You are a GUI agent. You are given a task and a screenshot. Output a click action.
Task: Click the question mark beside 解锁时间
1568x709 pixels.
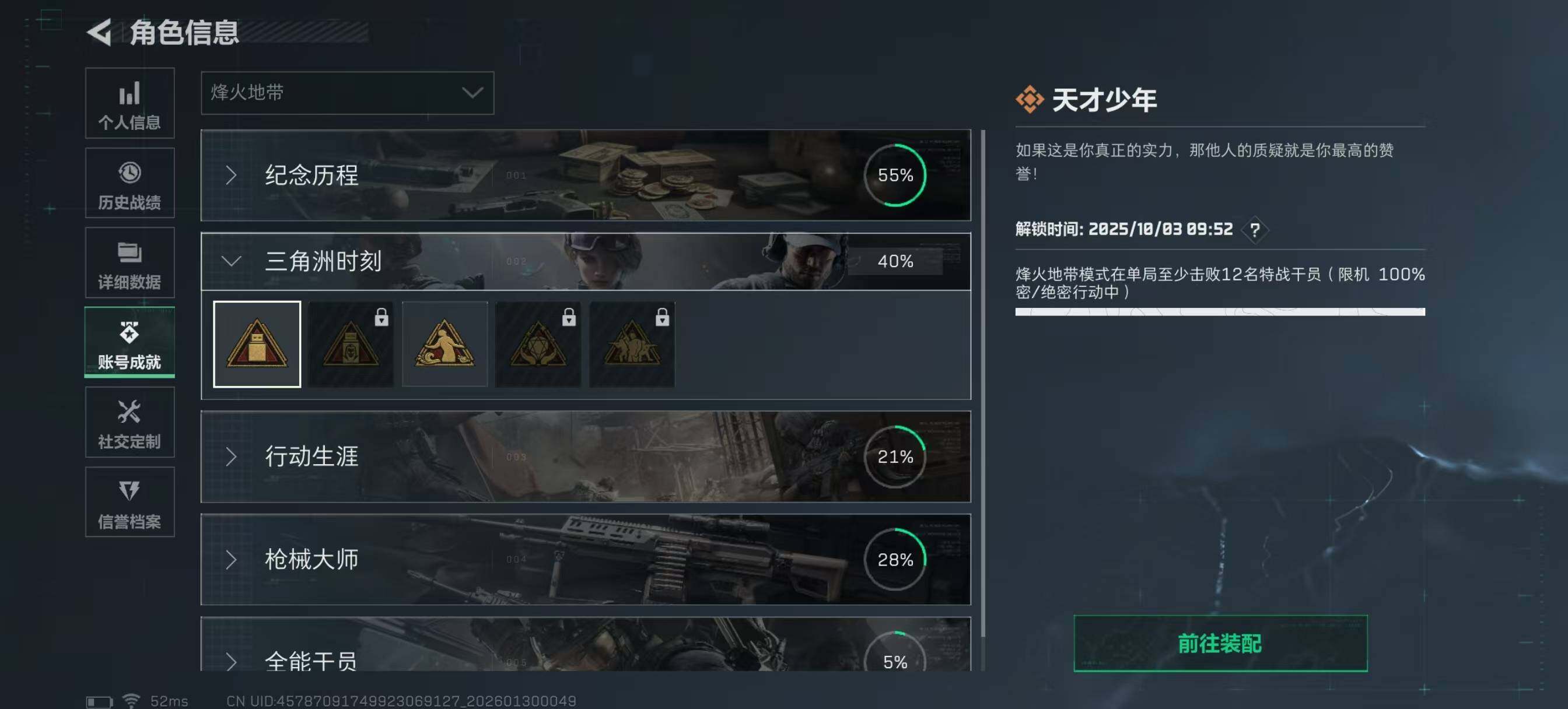coord(1255,230)
